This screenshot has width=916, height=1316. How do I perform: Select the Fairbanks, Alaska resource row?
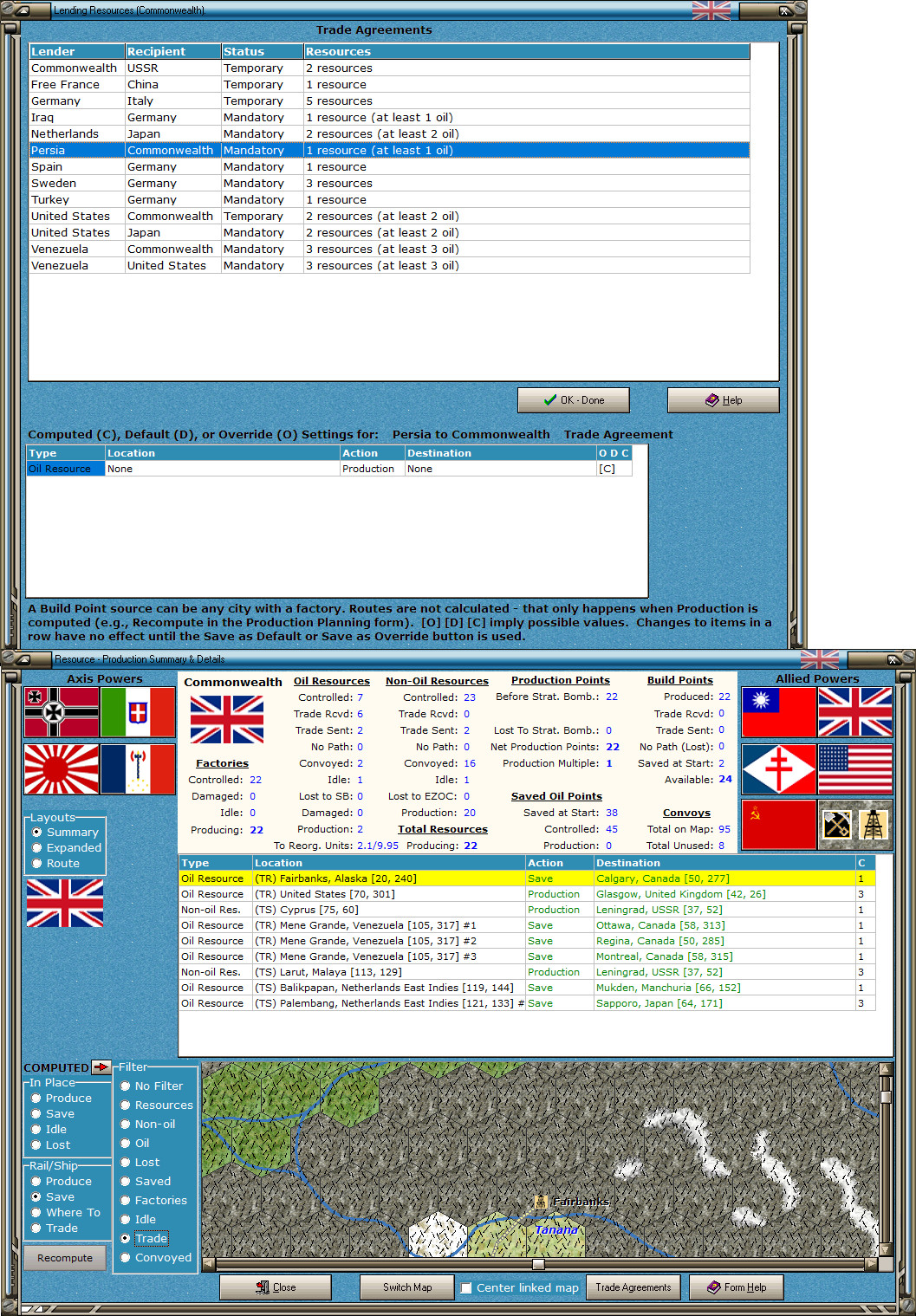click(527, 878)
